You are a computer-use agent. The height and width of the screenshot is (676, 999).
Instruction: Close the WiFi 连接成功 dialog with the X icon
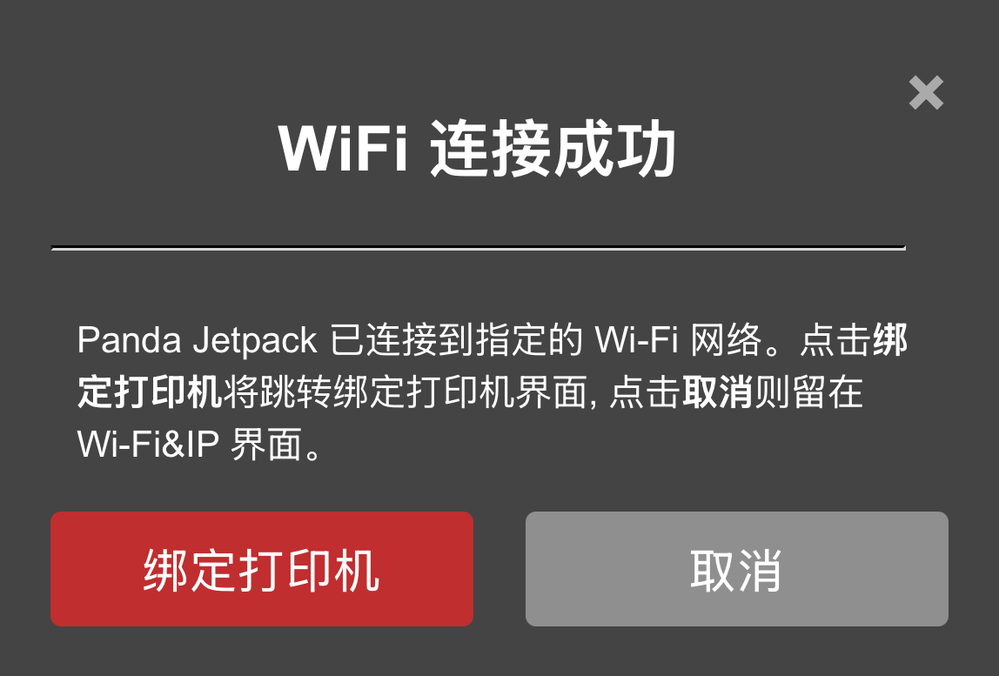click(926, 92)
